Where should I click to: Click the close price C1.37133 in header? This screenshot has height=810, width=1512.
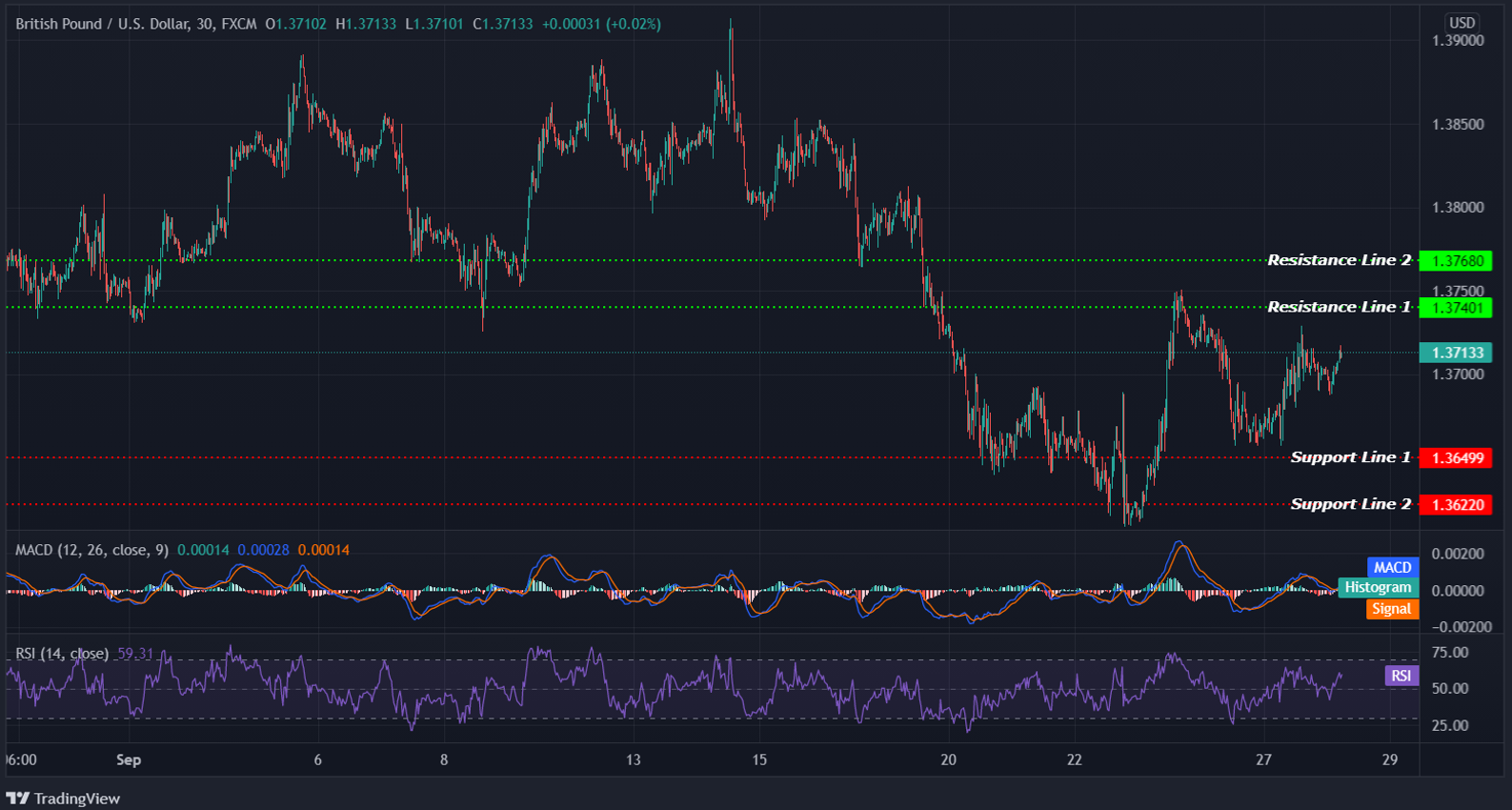(503, 24)
